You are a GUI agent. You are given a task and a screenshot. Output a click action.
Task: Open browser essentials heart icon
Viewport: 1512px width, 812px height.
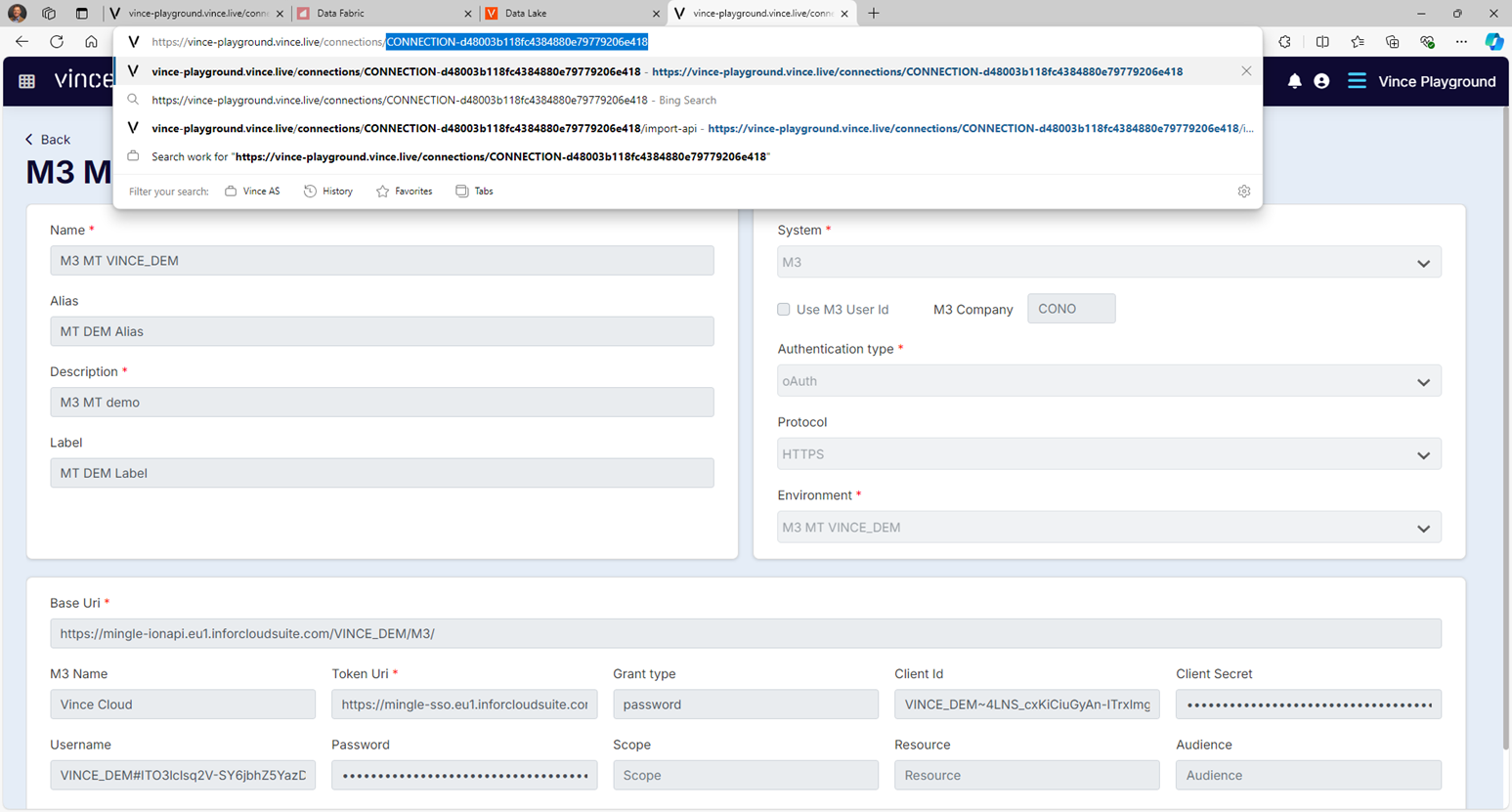pyautogui.click(x=1427, y=42)
